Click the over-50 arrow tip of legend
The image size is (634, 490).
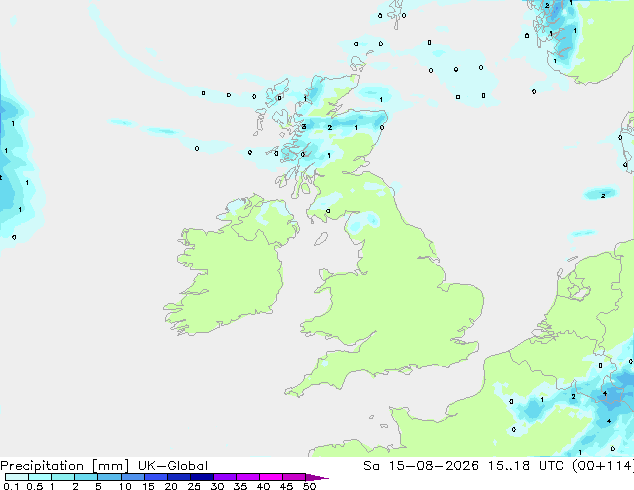click(x=317, y=477)
